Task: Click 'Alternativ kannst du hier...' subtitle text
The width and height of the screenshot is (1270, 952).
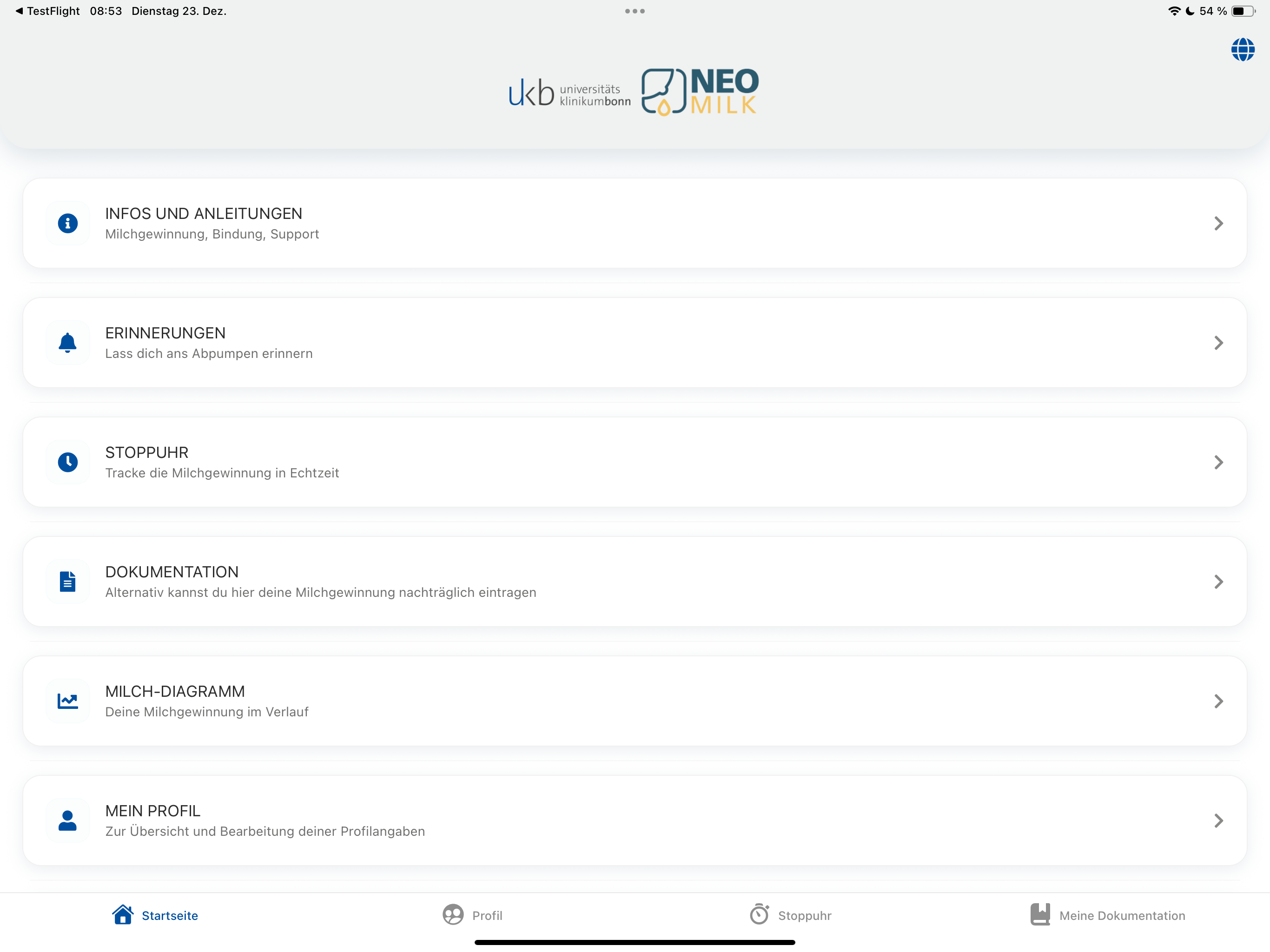Action: (320, 593)
